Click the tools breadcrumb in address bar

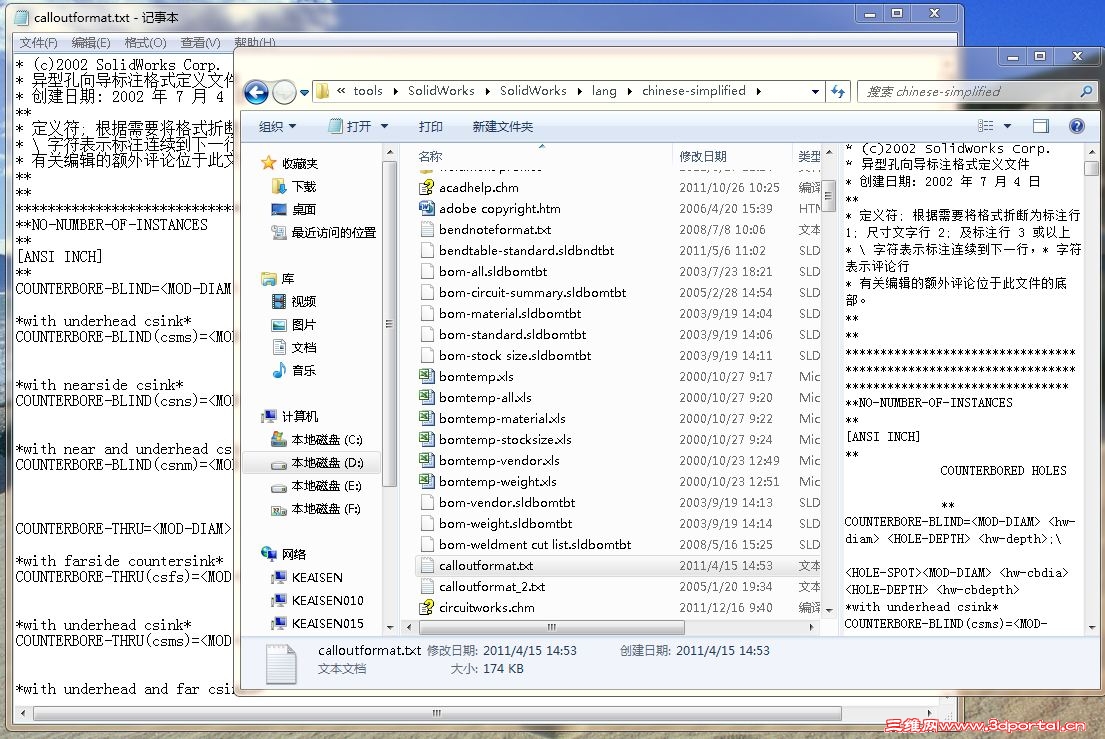368,91
